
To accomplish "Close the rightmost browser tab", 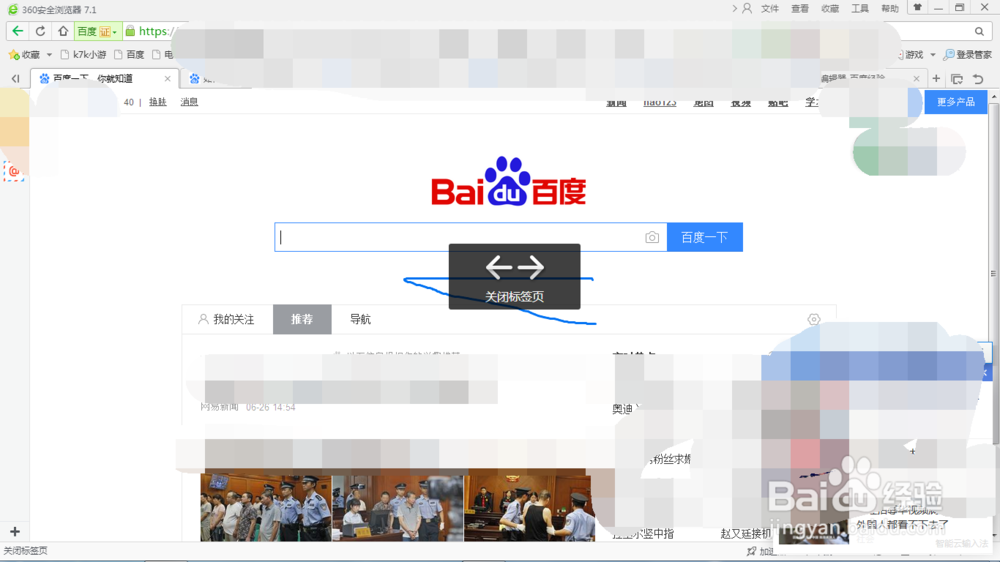I will [x=916, y=78].
